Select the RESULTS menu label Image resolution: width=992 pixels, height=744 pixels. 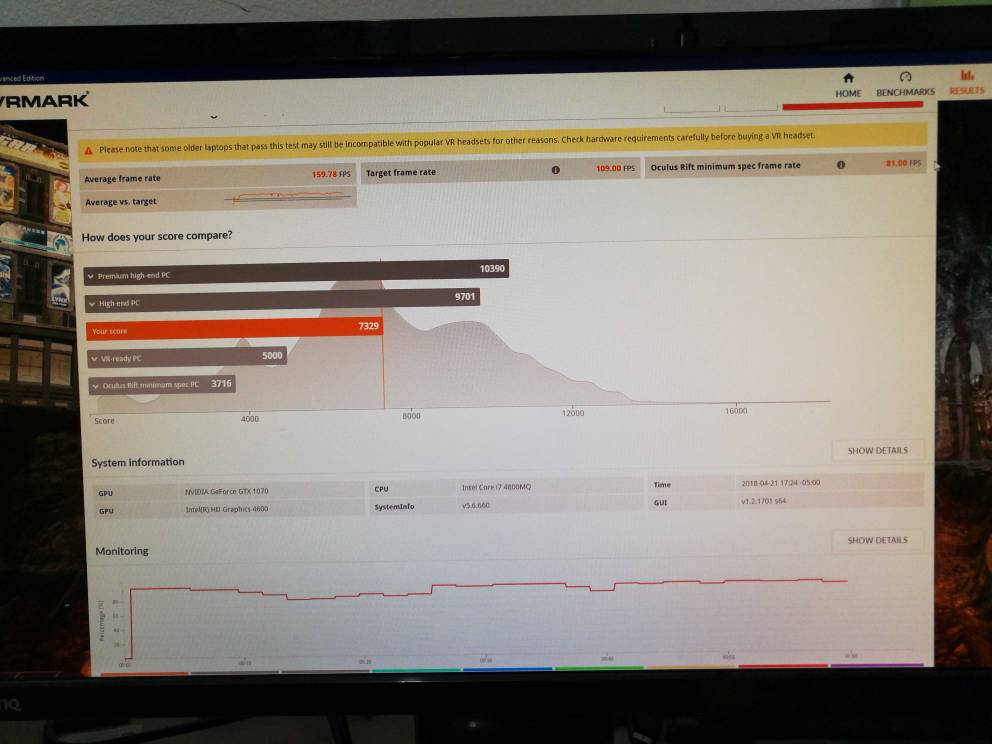pyautogui.click(x=967, y=90)
